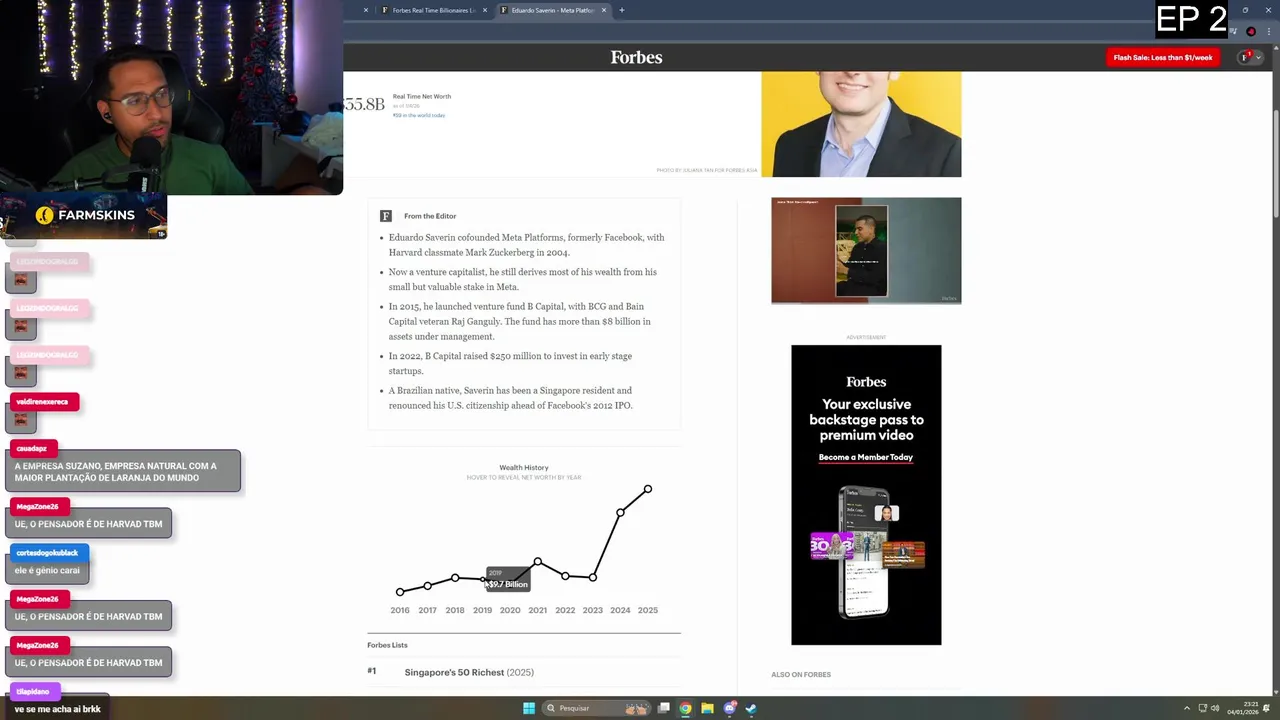Show hidden system tray icons

point(1187,708)
